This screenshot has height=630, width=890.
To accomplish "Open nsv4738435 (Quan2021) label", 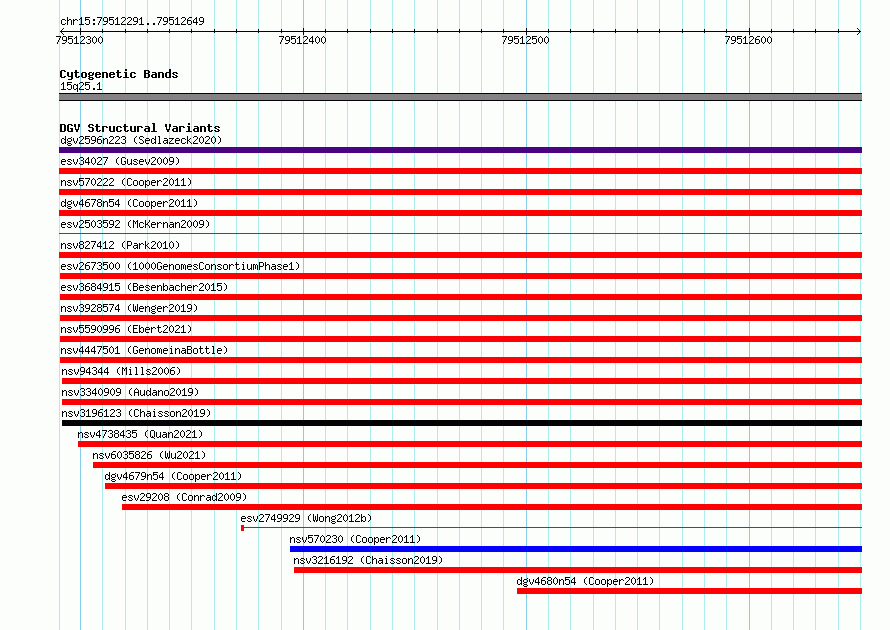I will tap(140, 434).
